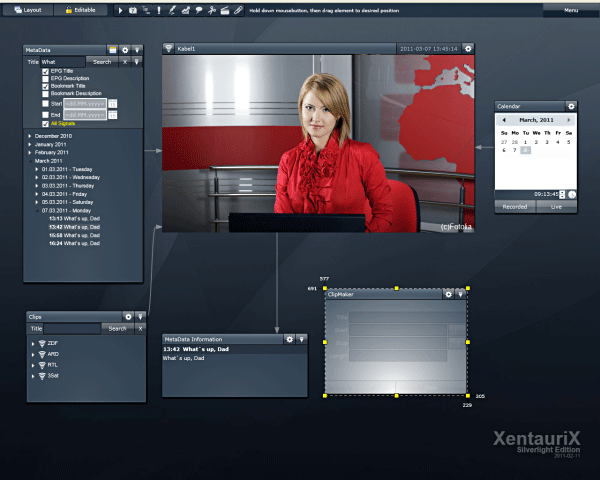Go to next month in Calendar

click(x=568, y=119)
